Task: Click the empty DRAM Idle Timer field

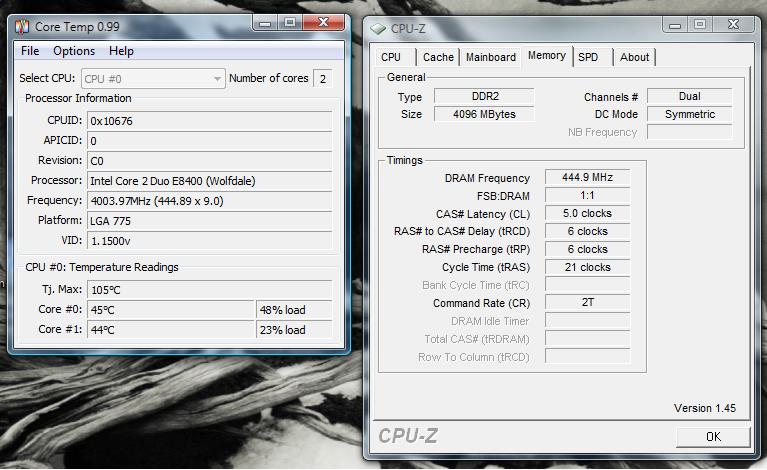Action: pyautogui.click(x=587, y=321)
